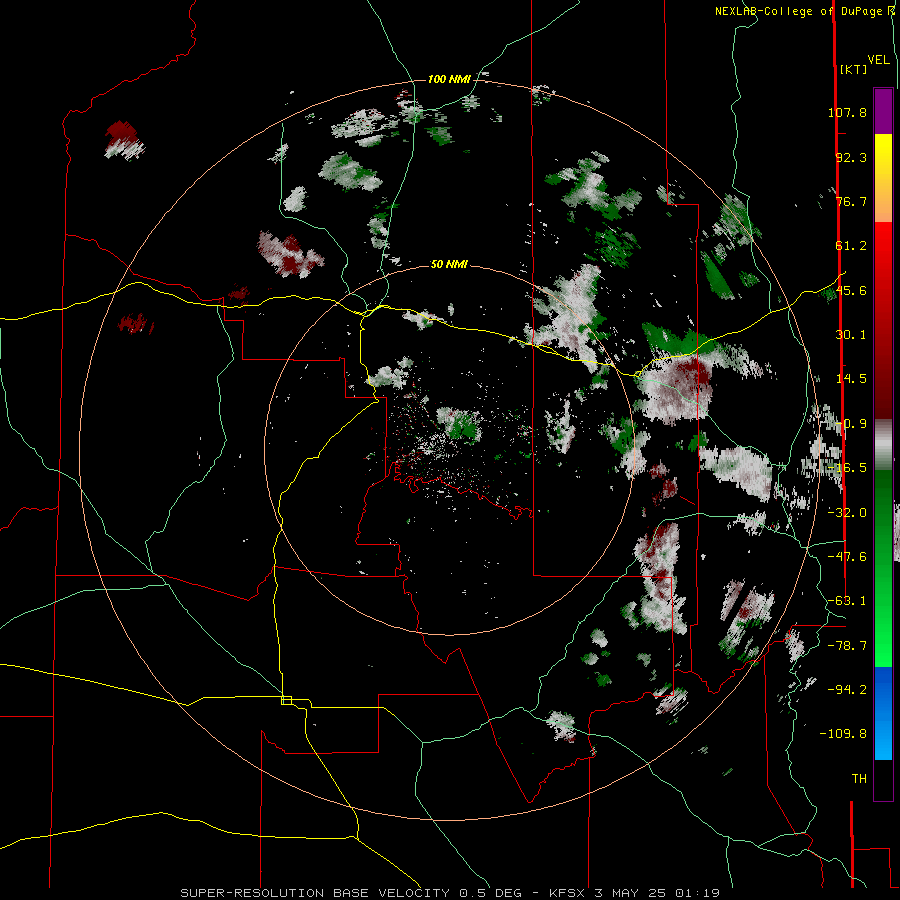Click the -109.8 legend value
900x900 pixels.
(843, 734)
